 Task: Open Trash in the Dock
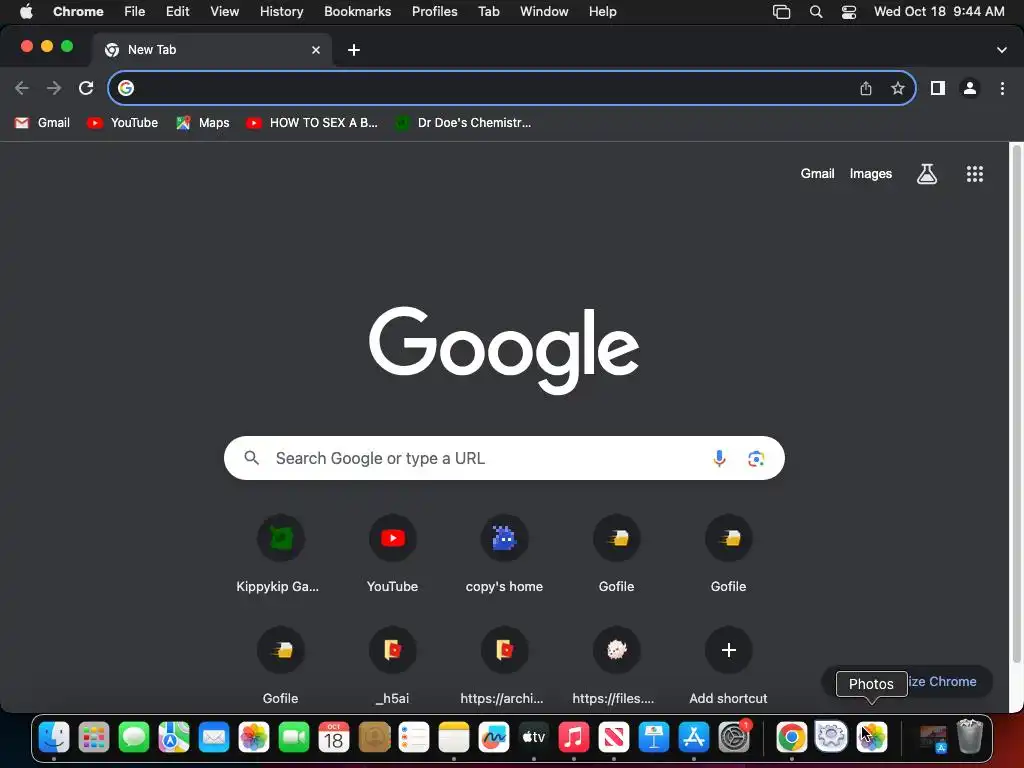point(970,737)
